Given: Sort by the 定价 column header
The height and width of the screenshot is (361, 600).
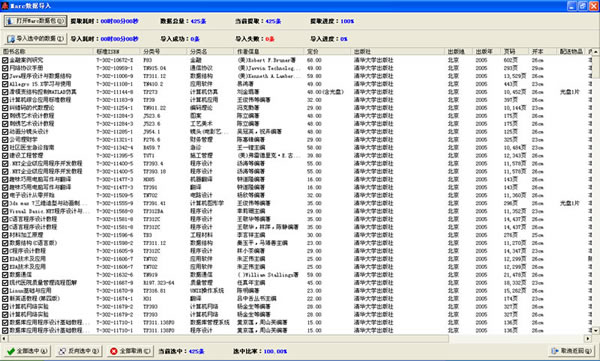Looking at the screenshot, I should point(328,51).
